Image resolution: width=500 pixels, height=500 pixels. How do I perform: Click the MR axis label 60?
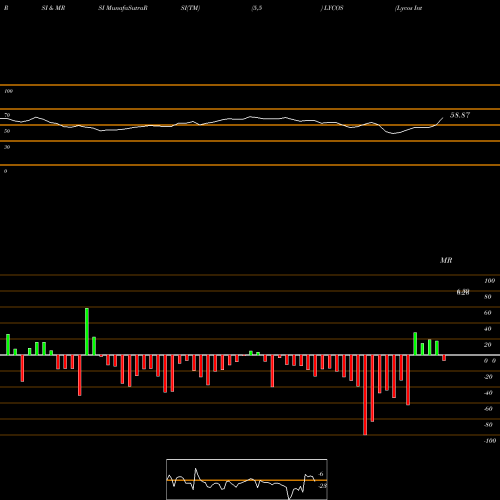pos(487,313)
